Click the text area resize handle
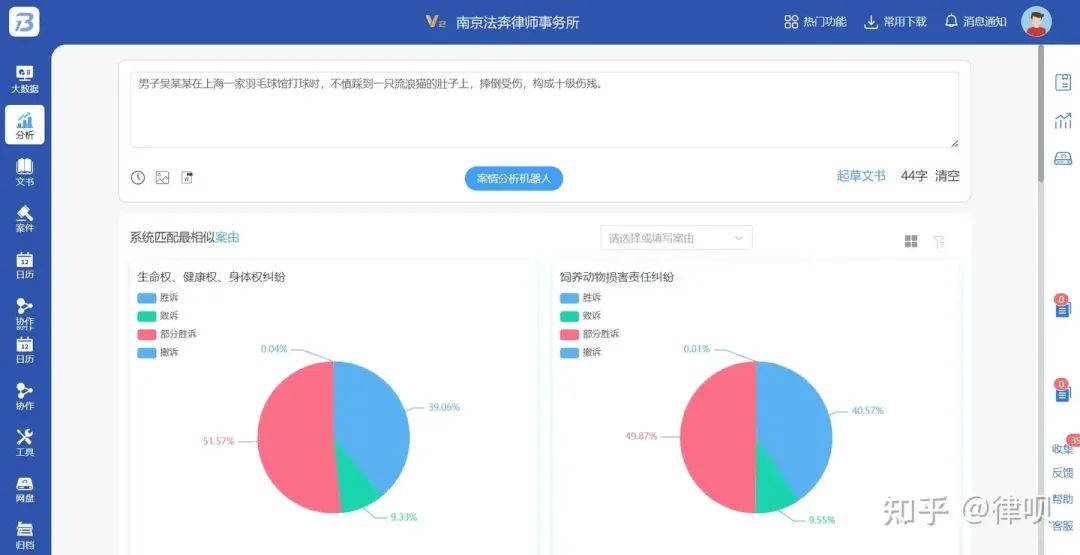Image resolution: width=1080 pixels, height=555 pixels. [x=954, y=143]
